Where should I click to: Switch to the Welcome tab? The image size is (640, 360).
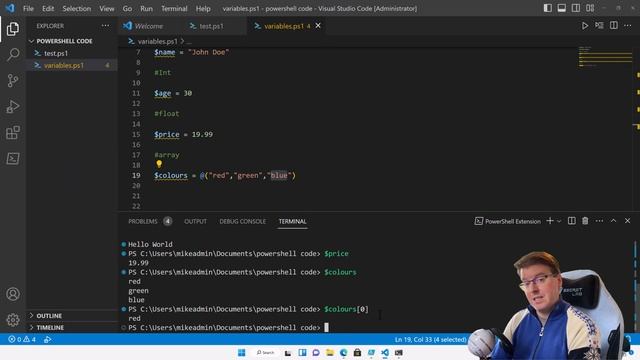click(x=149, y=26)
